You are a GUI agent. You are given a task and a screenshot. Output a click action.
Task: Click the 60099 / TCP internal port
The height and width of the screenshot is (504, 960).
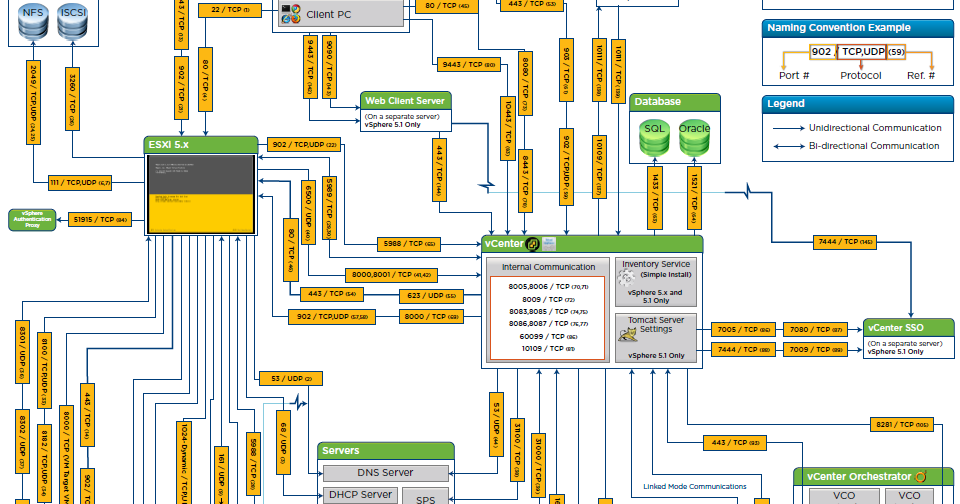click(548, 336)
